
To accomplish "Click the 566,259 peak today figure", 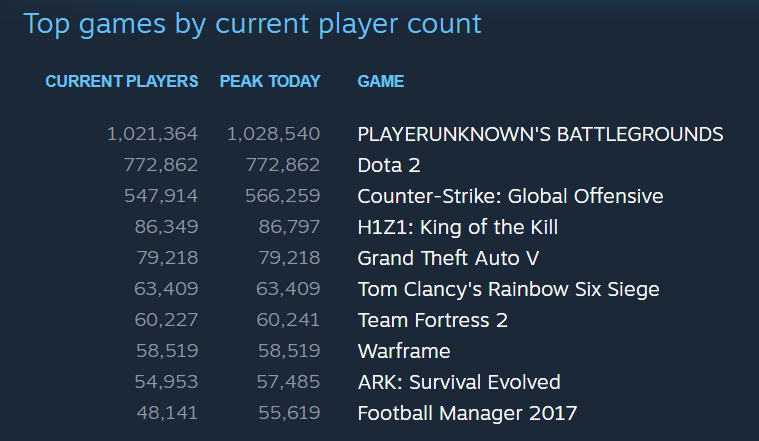I will click(x=282, y=196).
